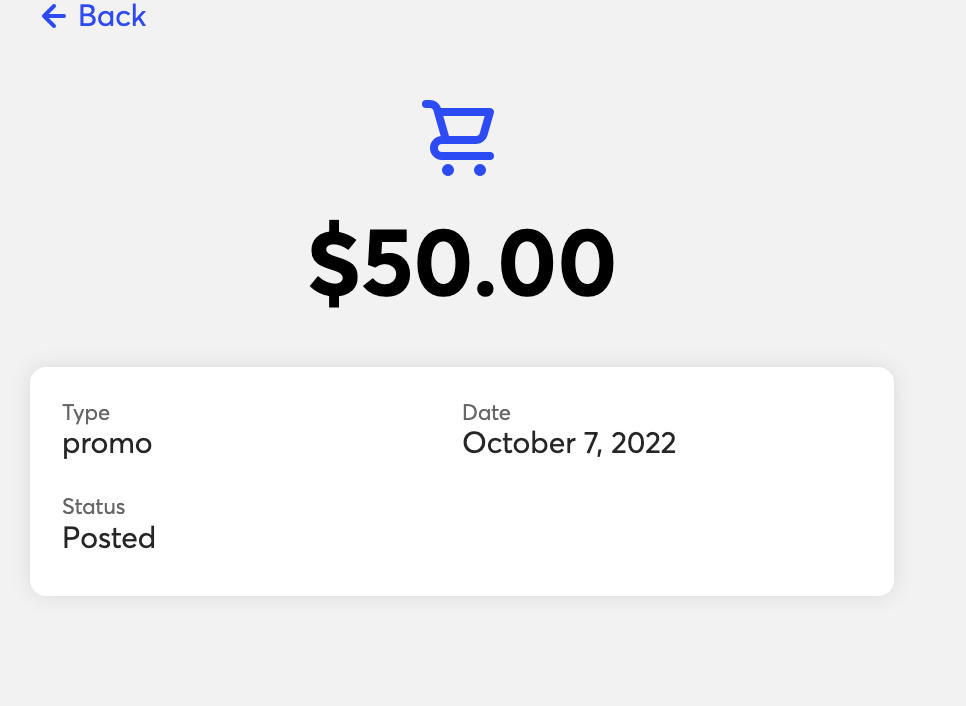Click the cart icon's handle
This screenshot has height=706, width=966.
[x=431, y=105]
